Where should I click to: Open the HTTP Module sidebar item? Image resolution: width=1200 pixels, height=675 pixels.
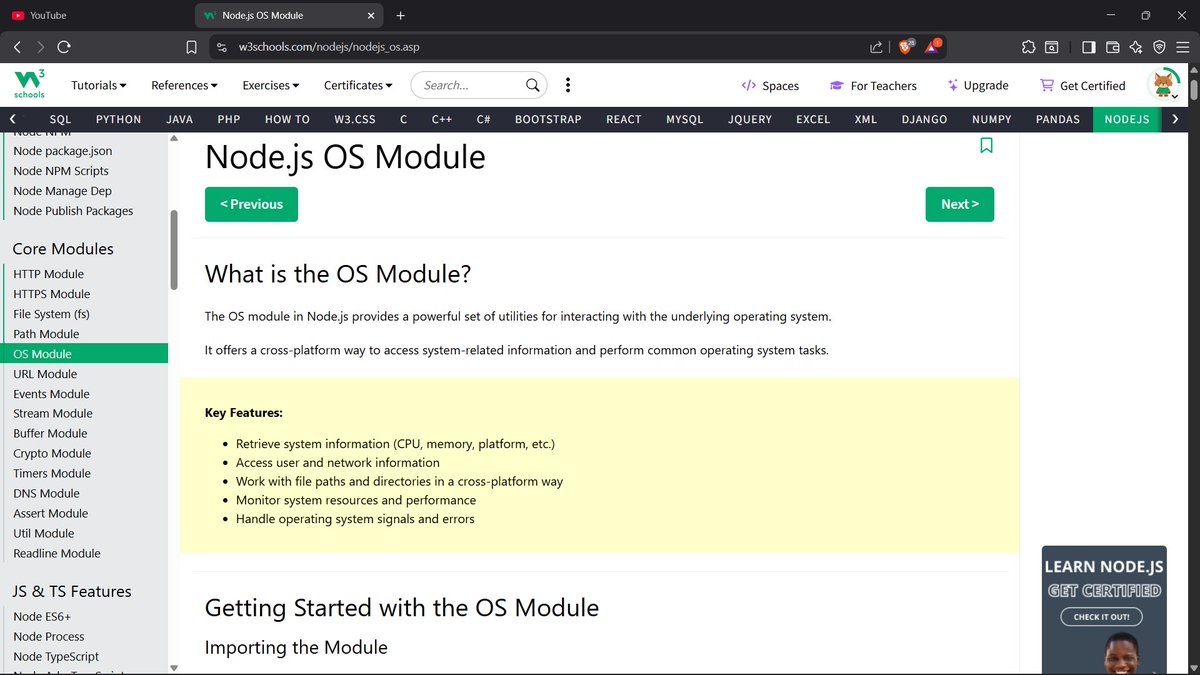pyautogui.click(x=49, y=274)
